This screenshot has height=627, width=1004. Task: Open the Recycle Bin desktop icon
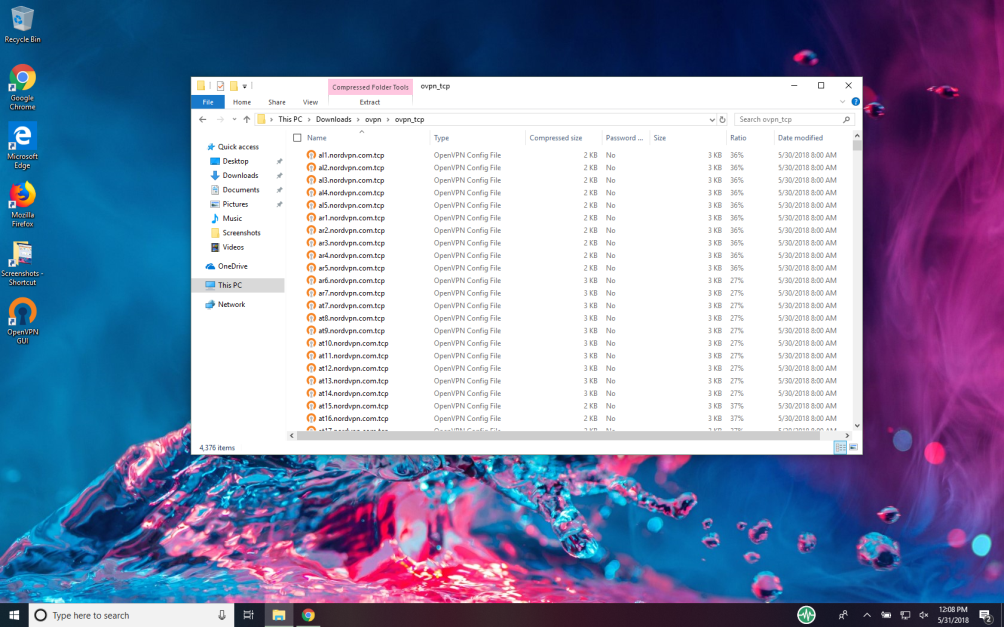22,24
